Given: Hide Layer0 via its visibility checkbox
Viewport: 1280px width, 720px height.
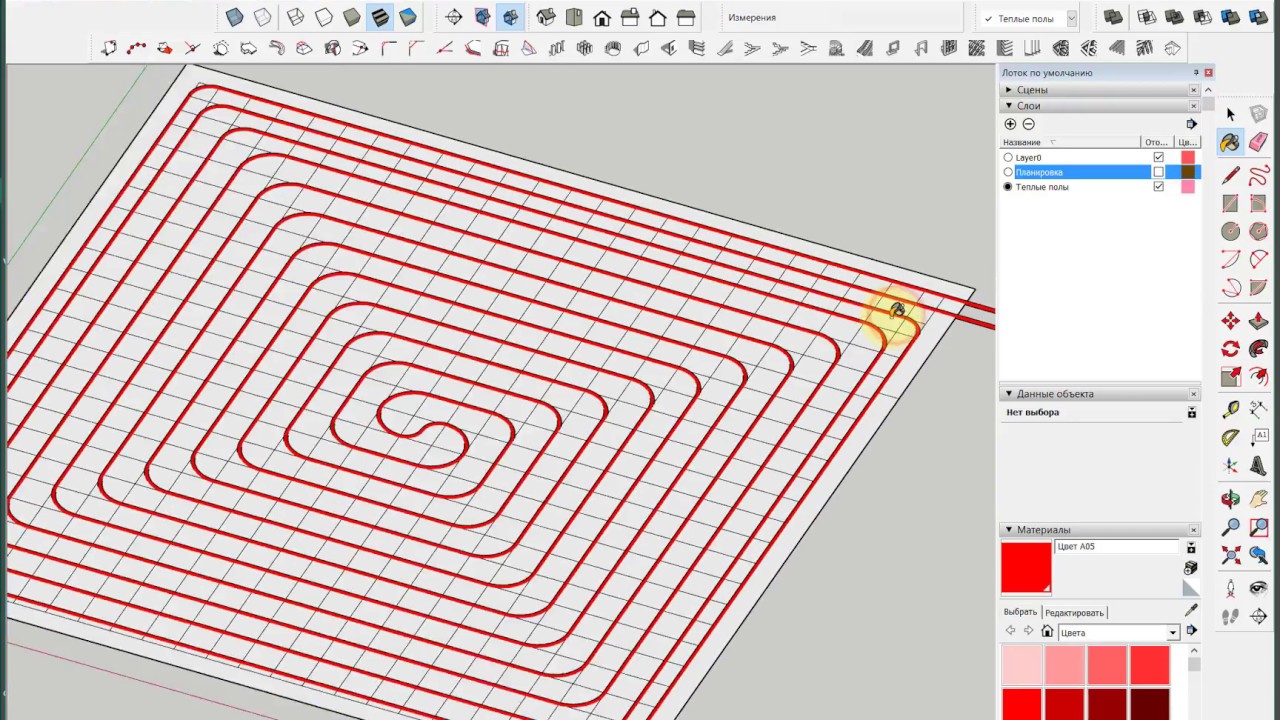Looking at the screenshot, I should tap(1158, 158).
